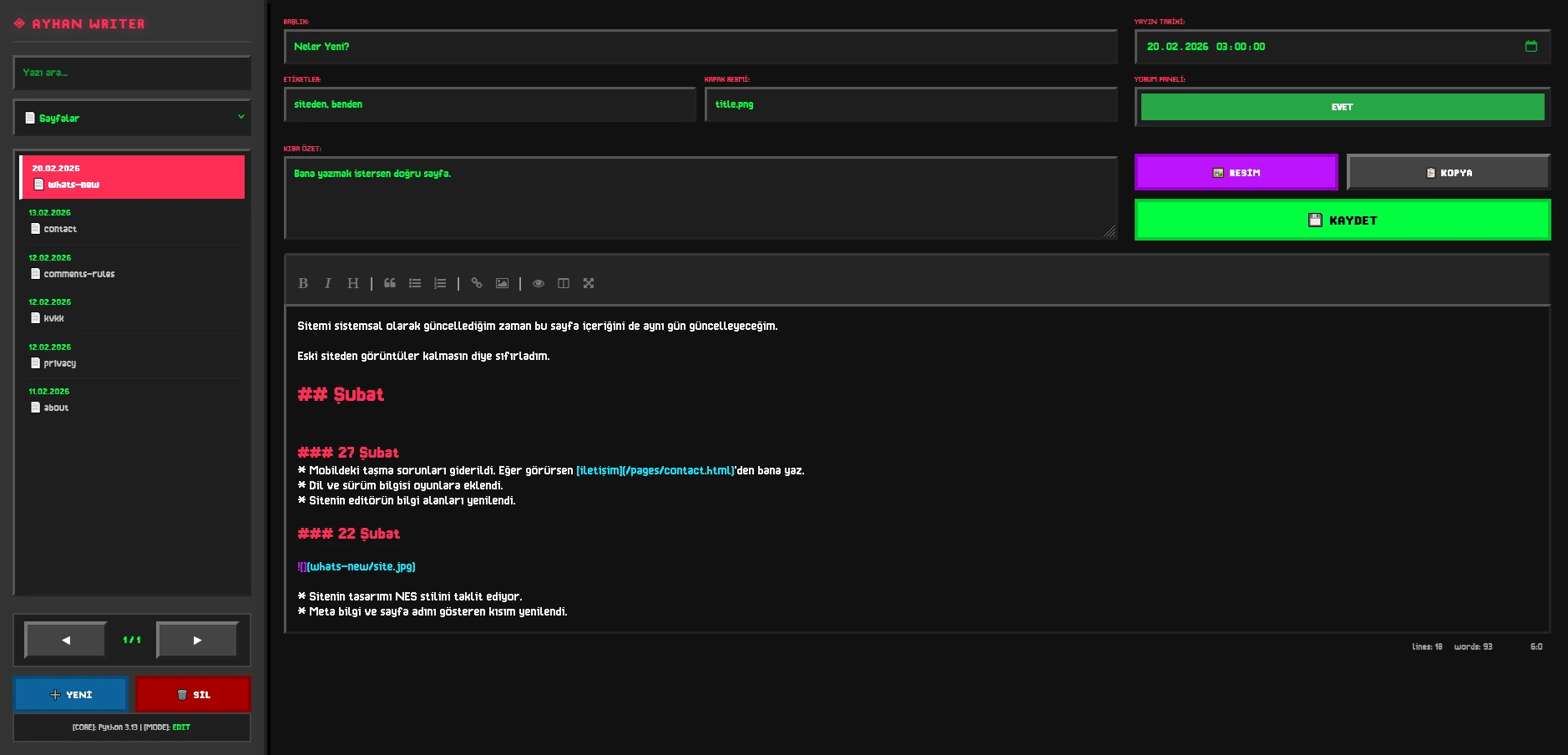Image resolution: width=1568 pixels, height=755 pixels.
Task: Insert a blockquote via quote icon
Action: pyautogui.click(x=390, y=283)
